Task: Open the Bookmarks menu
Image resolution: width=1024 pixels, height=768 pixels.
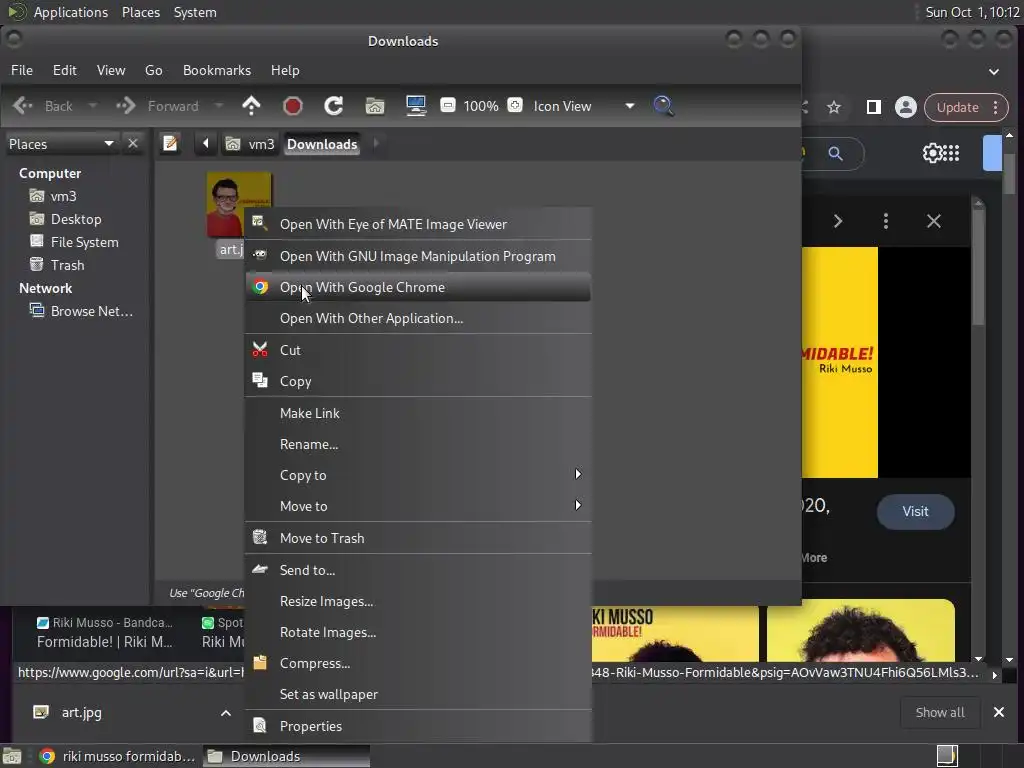Action: [x=217, y=70]
